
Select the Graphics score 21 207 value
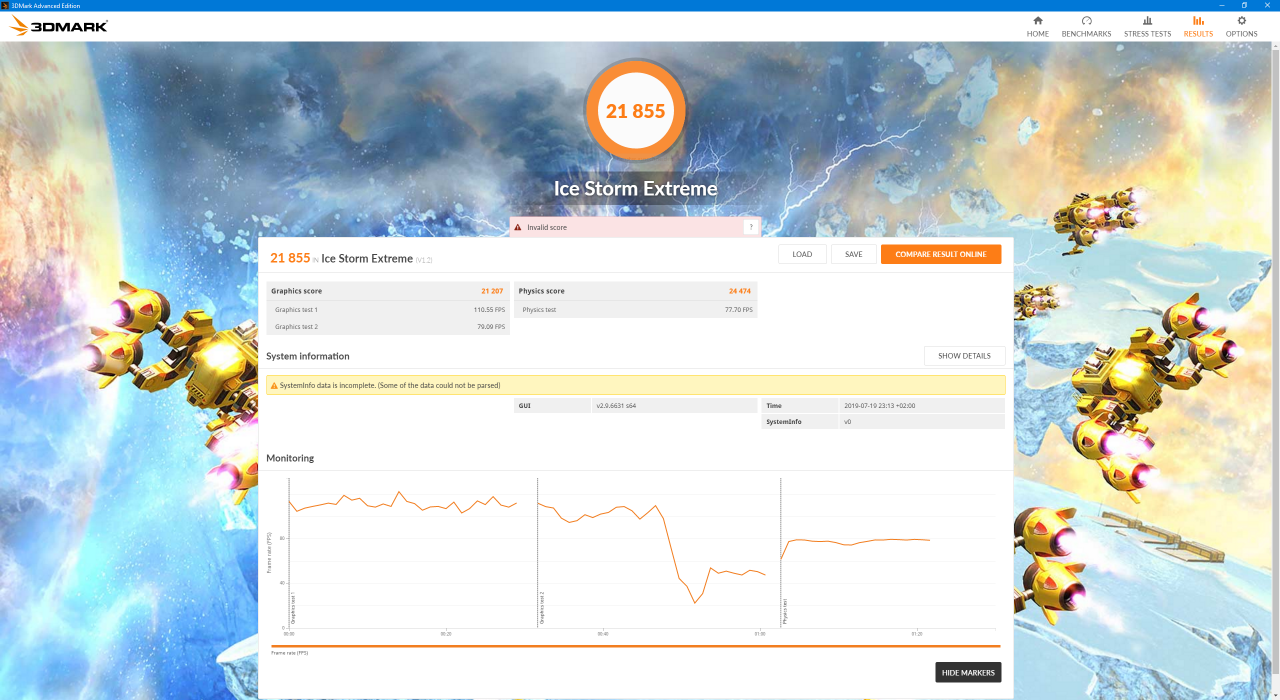[x=492, y=291]
